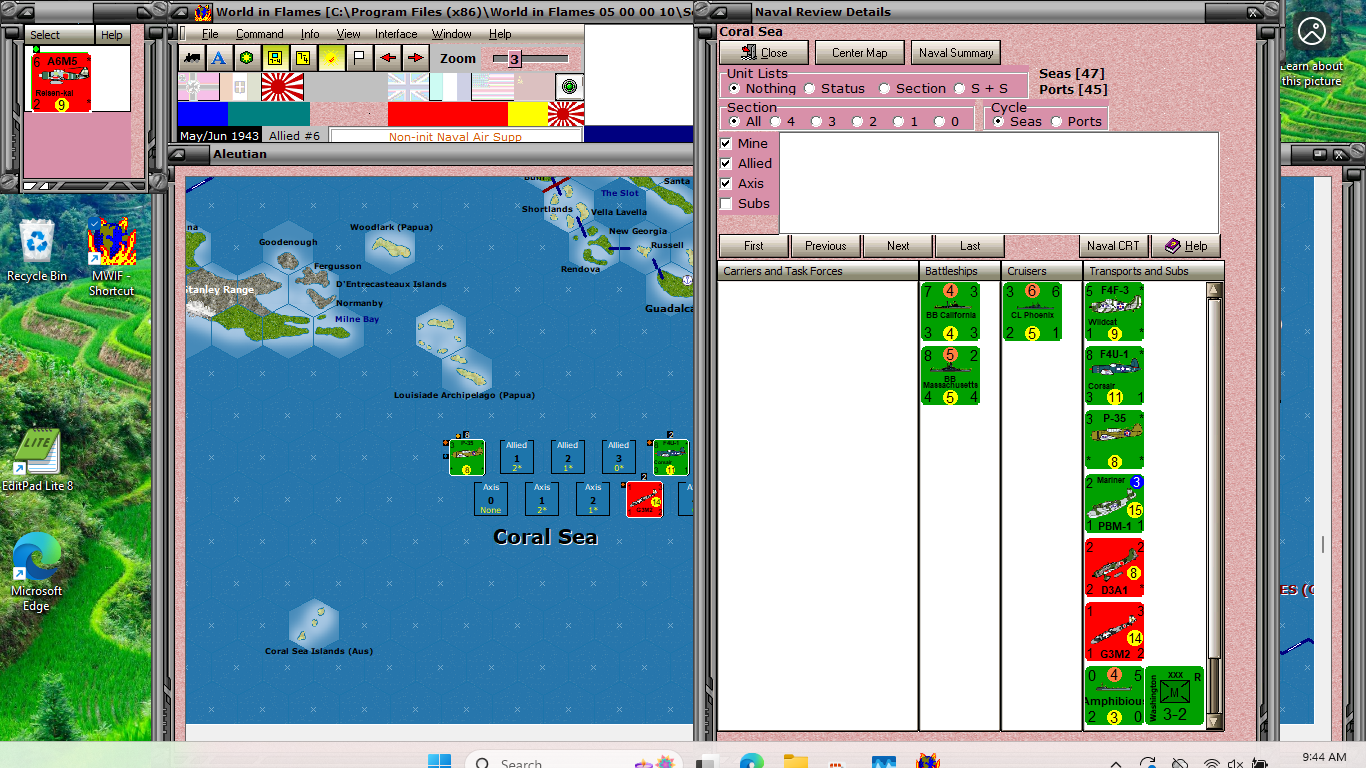The height and width of the screenshot is (768, 1366).
Task: Select the CL Phoenix cruiser counter
Action: point(1032,312)
